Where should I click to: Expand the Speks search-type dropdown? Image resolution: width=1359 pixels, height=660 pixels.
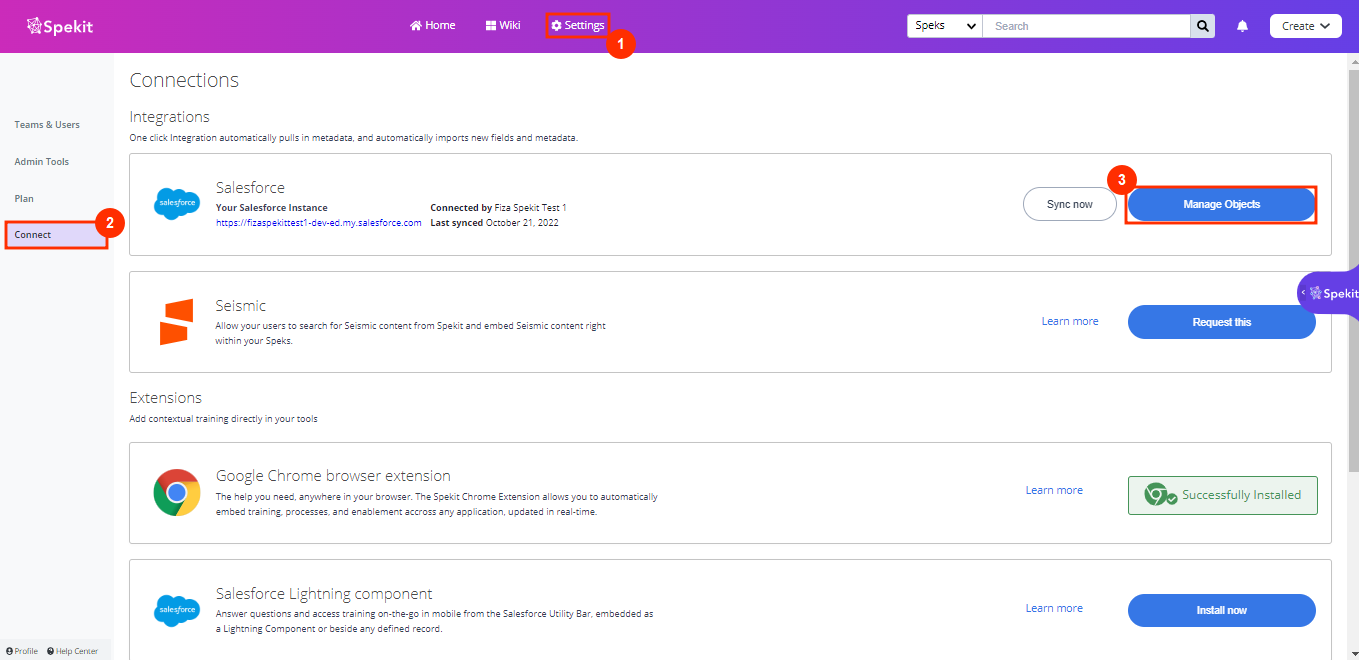pos(945,26)
